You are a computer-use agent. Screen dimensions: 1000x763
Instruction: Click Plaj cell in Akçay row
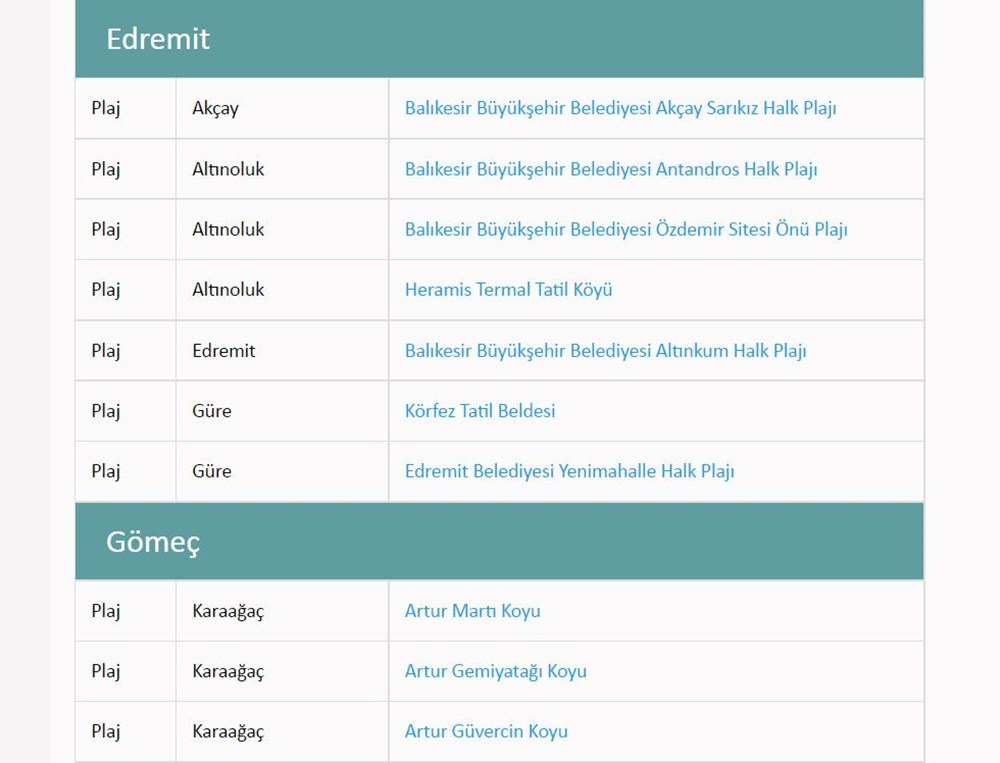click(106, 108)
